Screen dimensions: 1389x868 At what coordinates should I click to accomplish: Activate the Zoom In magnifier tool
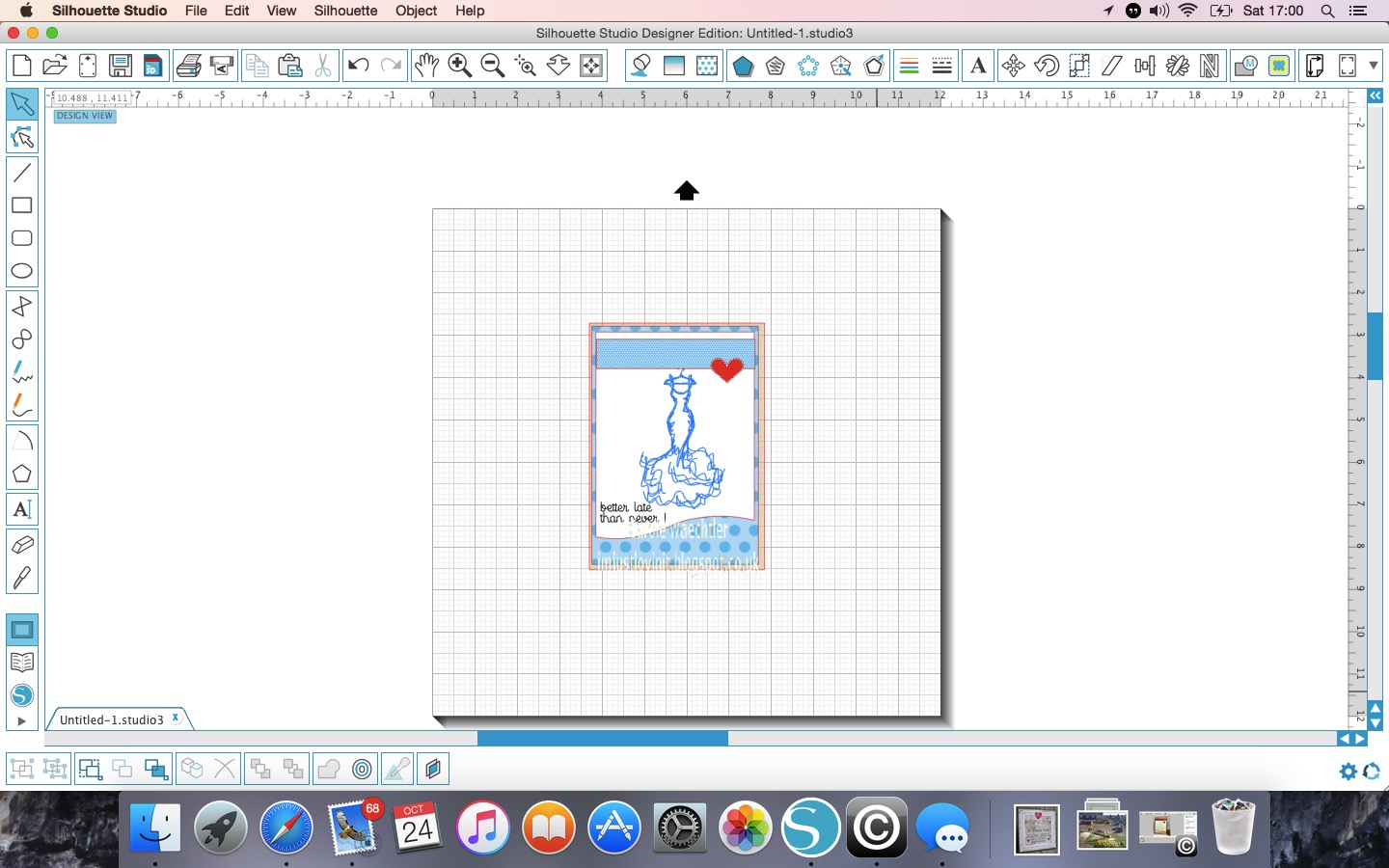(460, 66)
